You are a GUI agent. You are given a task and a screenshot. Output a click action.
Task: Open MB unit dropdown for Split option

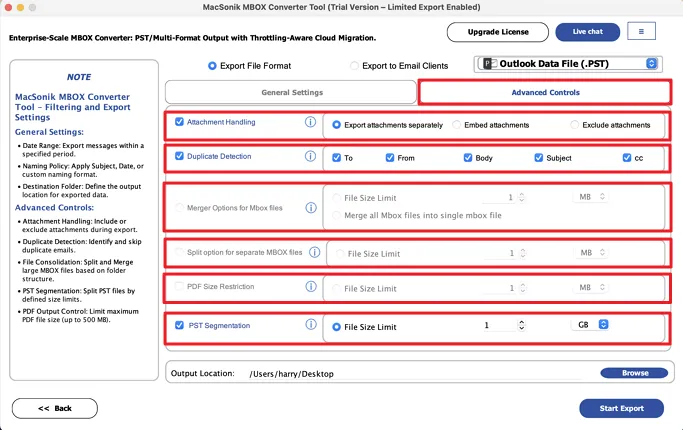click(x=592, y=253)
